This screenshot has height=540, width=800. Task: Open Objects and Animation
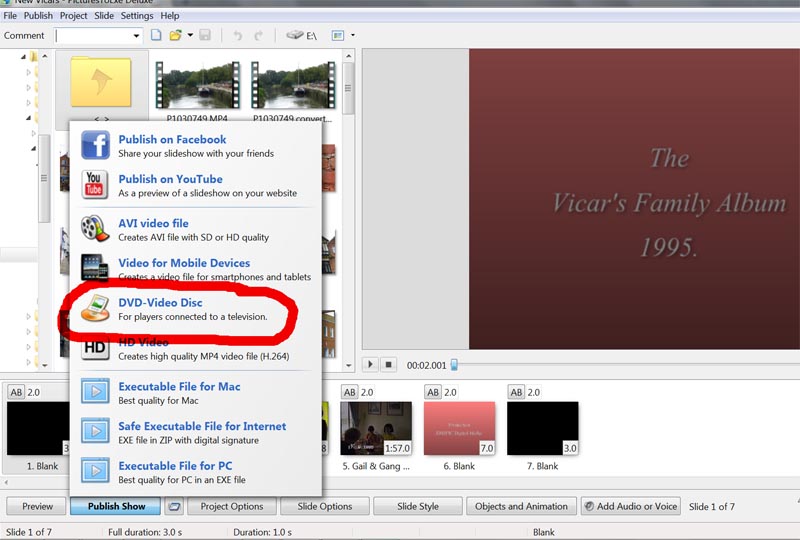521,506
